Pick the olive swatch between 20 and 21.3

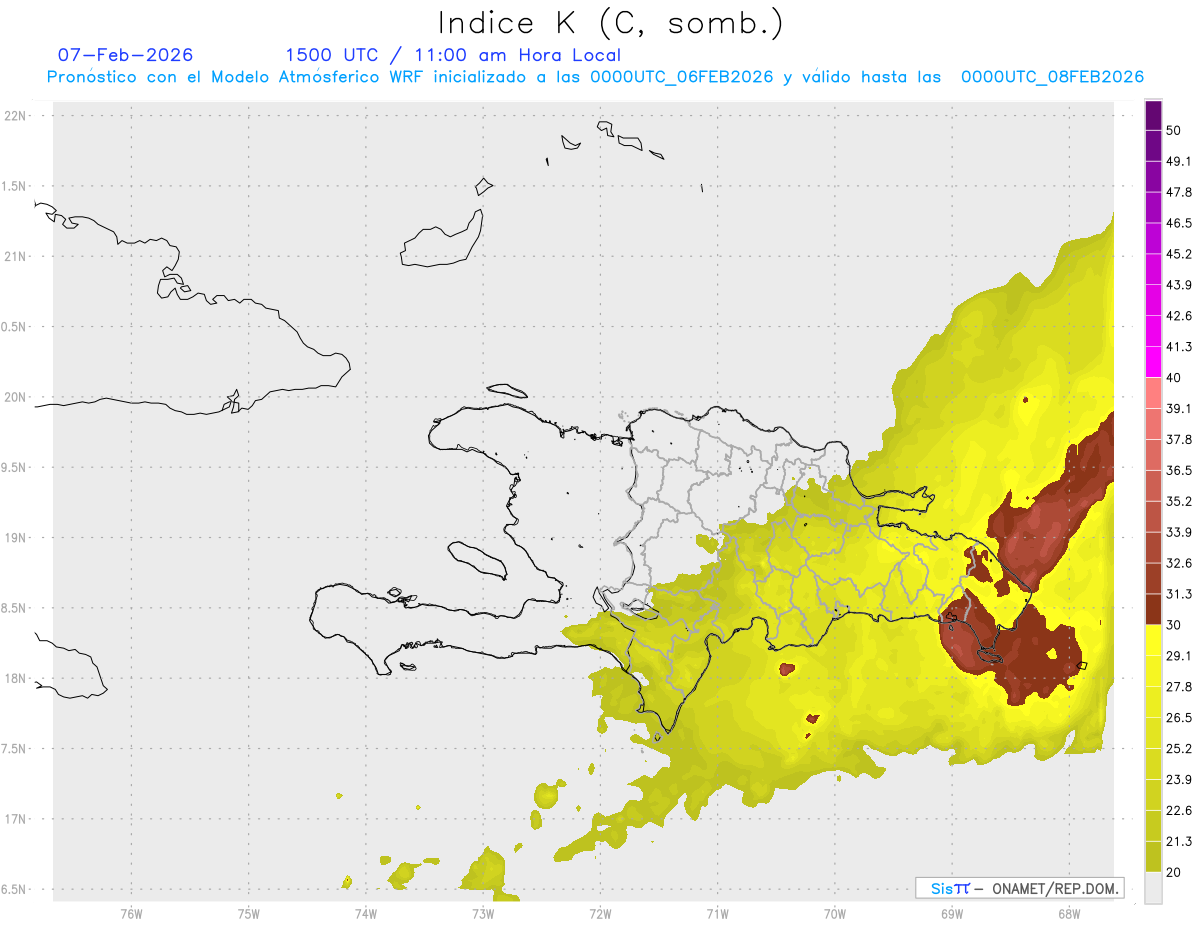click(x=1153, y=857)
